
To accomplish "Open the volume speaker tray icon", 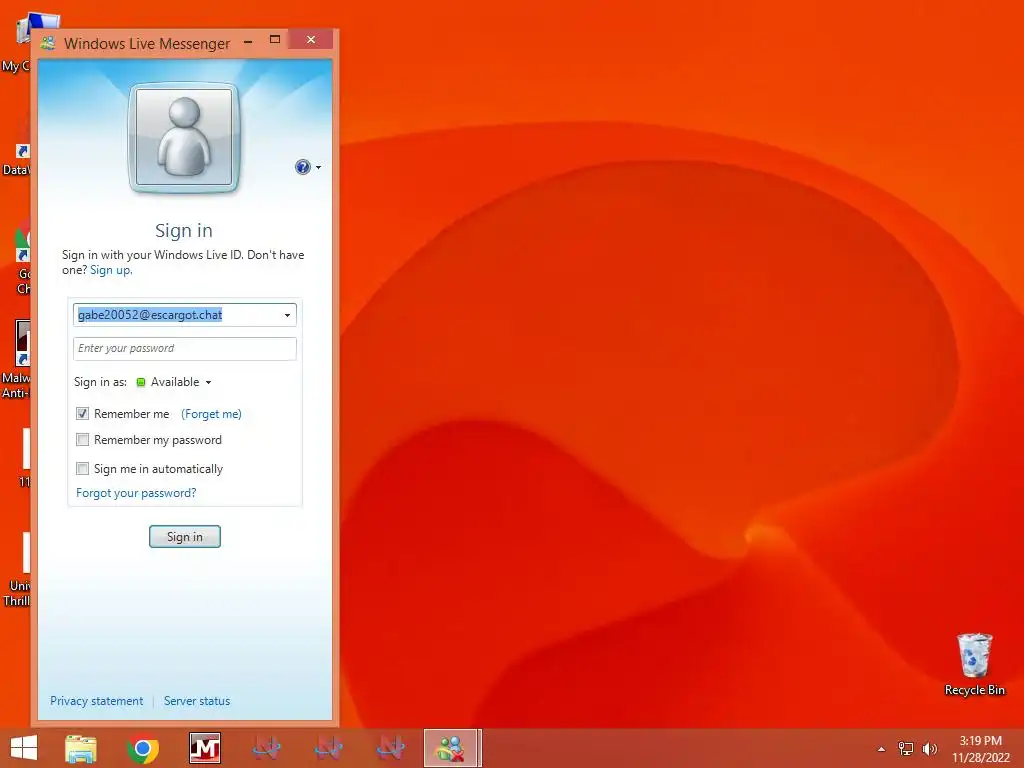I will pyautogui.click(x=929, y=749).
